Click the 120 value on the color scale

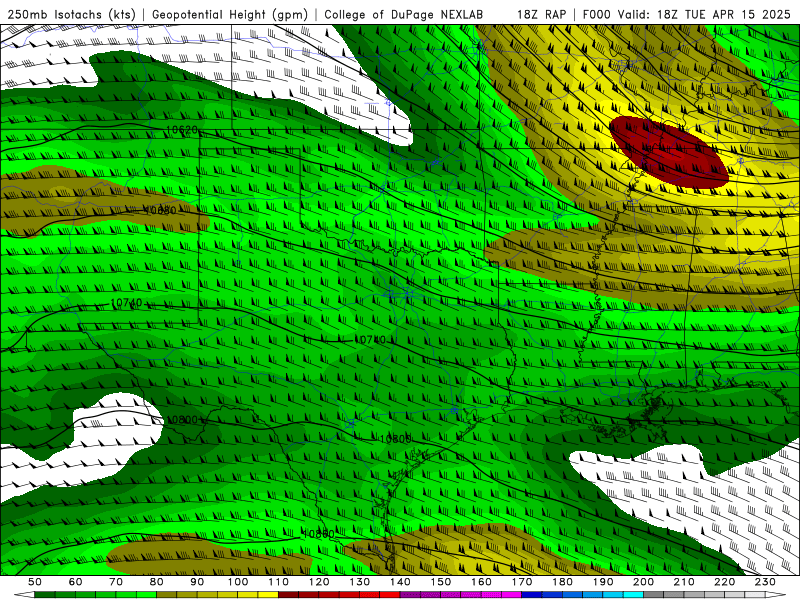319,582
